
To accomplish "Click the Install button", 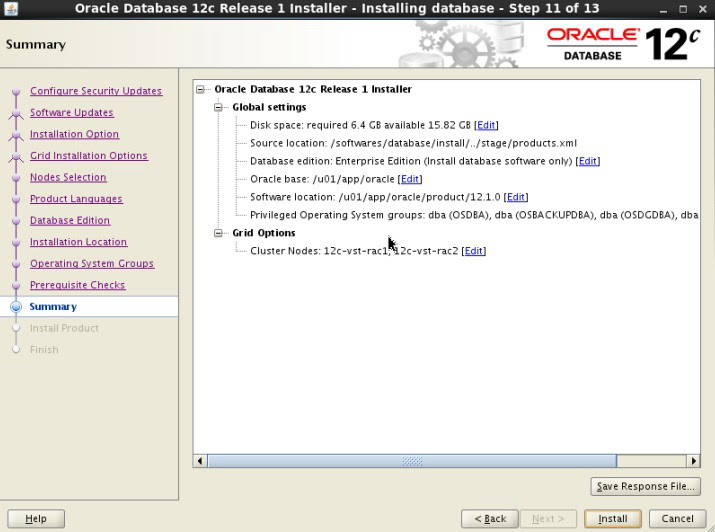I will pyautogui.click(x=612, y=519).
